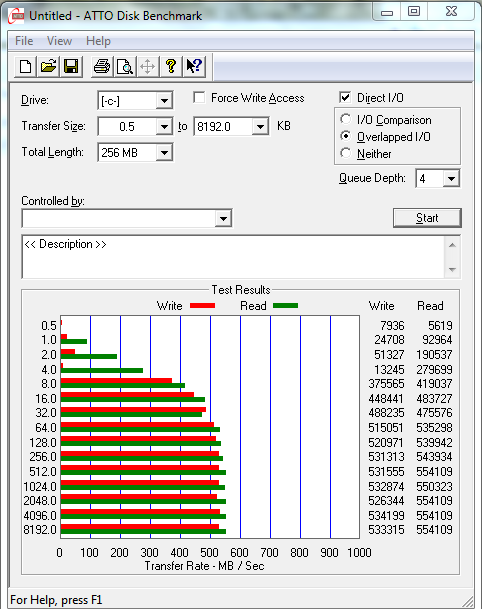Expand the Drive dropdown
Image resolution: width=482 pixels, height=609 pixels.
[164, 101]
